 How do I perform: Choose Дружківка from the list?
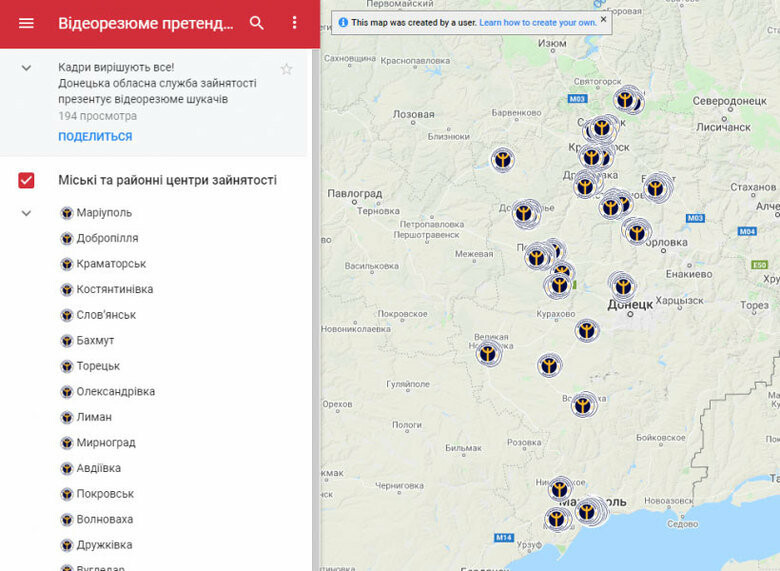click(x=104, y=545)
